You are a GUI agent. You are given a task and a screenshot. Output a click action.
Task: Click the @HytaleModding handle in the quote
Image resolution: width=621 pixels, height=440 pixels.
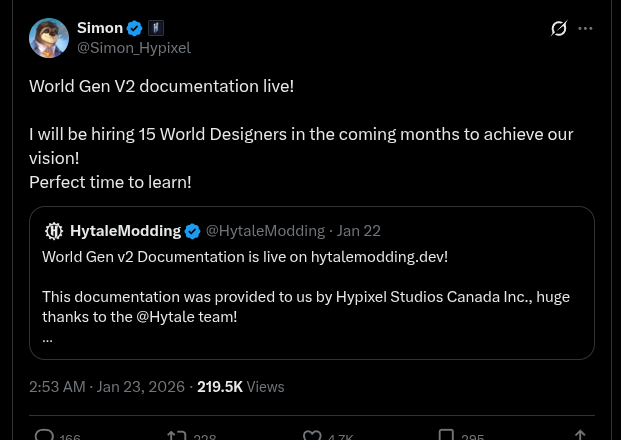[265, 231]
